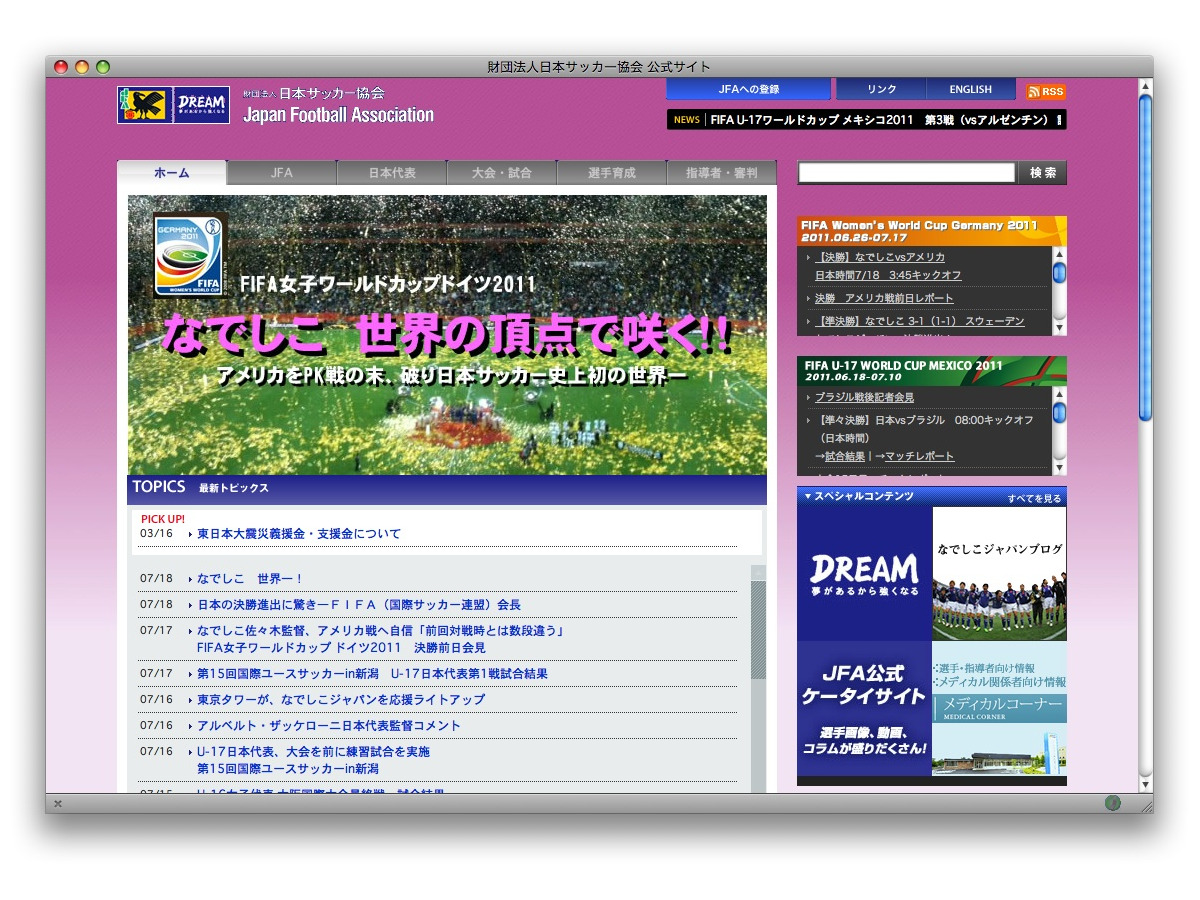Screen dimensions: 1200x900
Task: Click the 日本サッカー協会 Japan Football Association title
Action: pyautogui.click(x=338, y=105)
